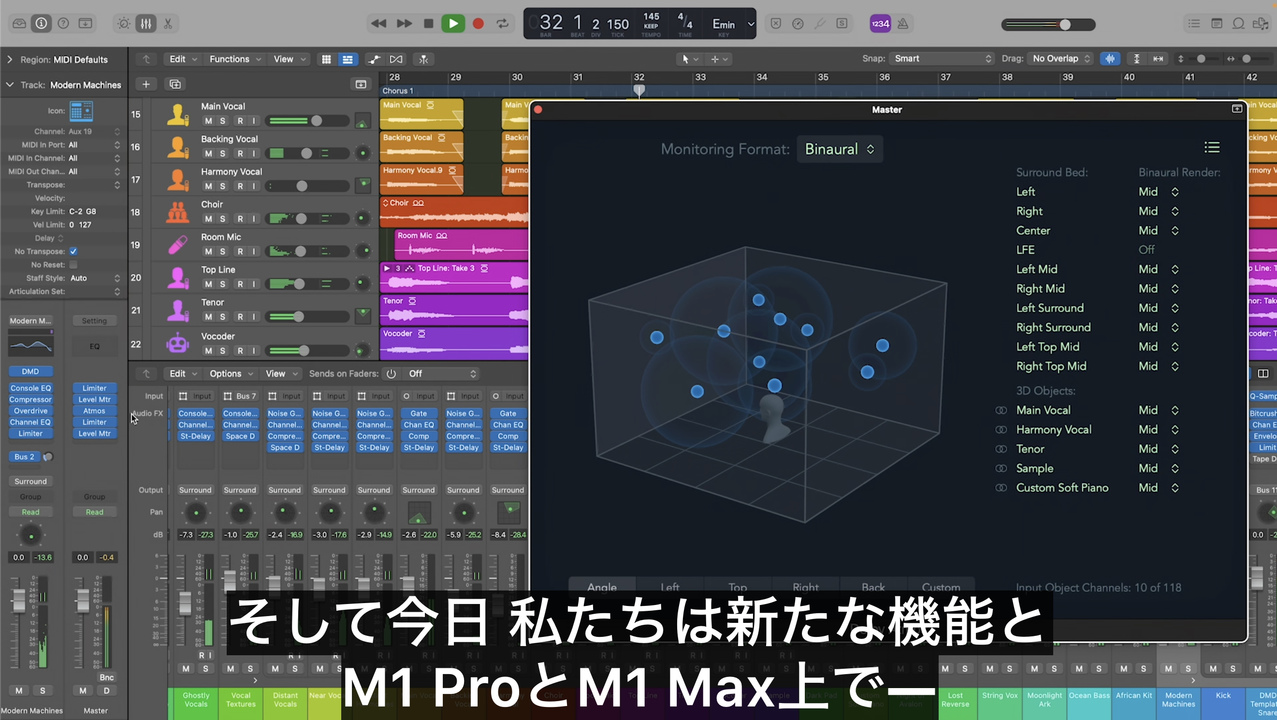Toggle the purple Count-in 1234 button
This screenshot has height=720, width=1277.
[x=880, y=23]
